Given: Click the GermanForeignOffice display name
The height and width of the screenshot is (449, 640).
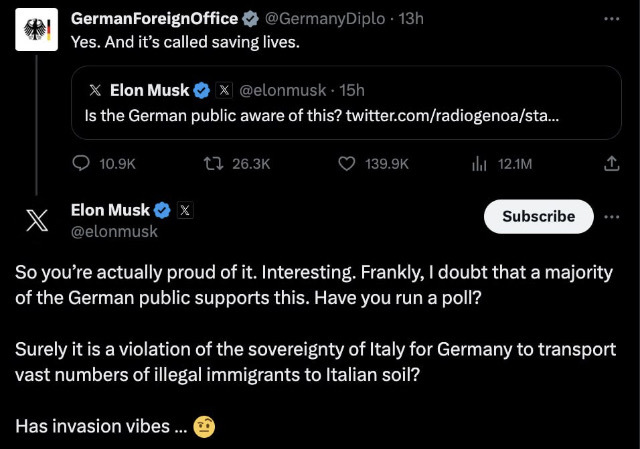Looking at the screenshot, I should click(154, 19).
